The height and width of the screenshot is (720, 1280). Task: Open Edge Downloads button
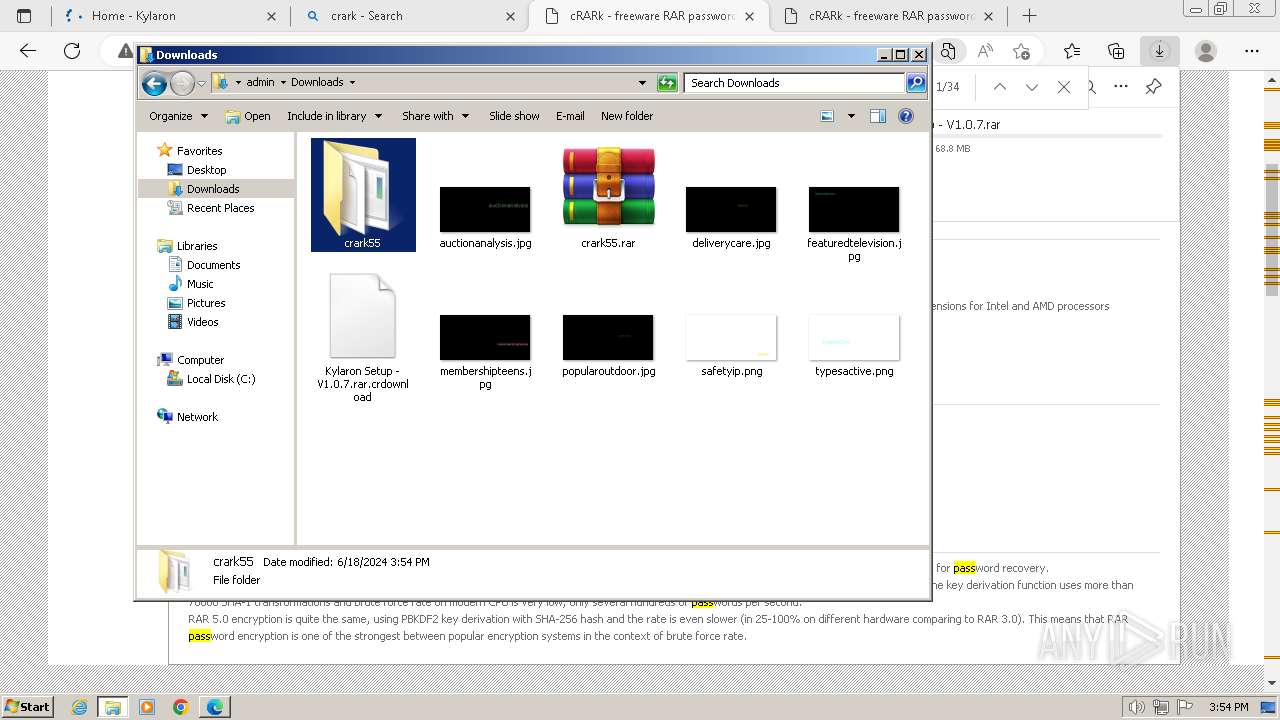tap(1160, 51)
